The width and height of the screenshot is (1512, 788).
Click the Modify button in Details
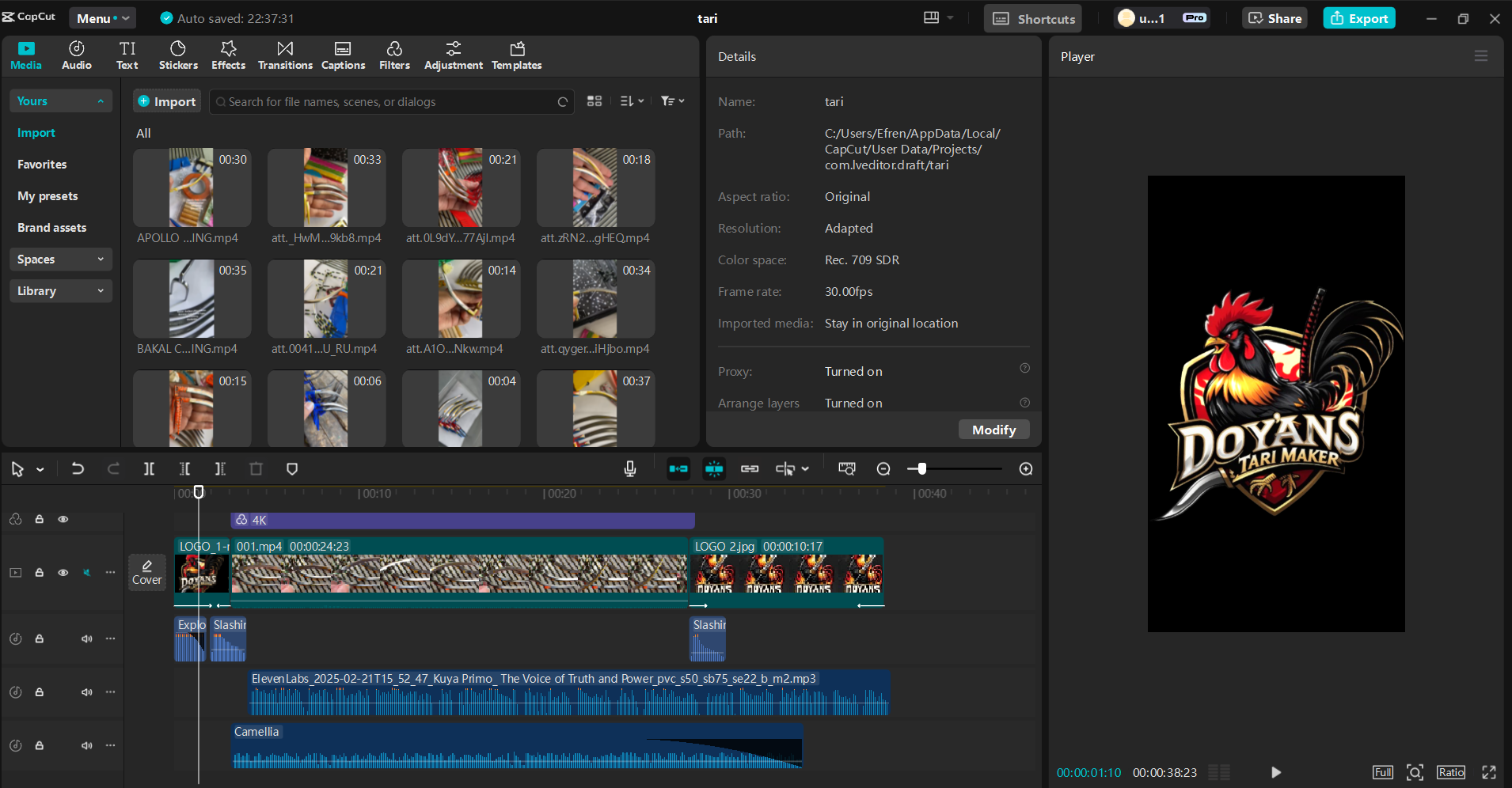tap(993, 430)
